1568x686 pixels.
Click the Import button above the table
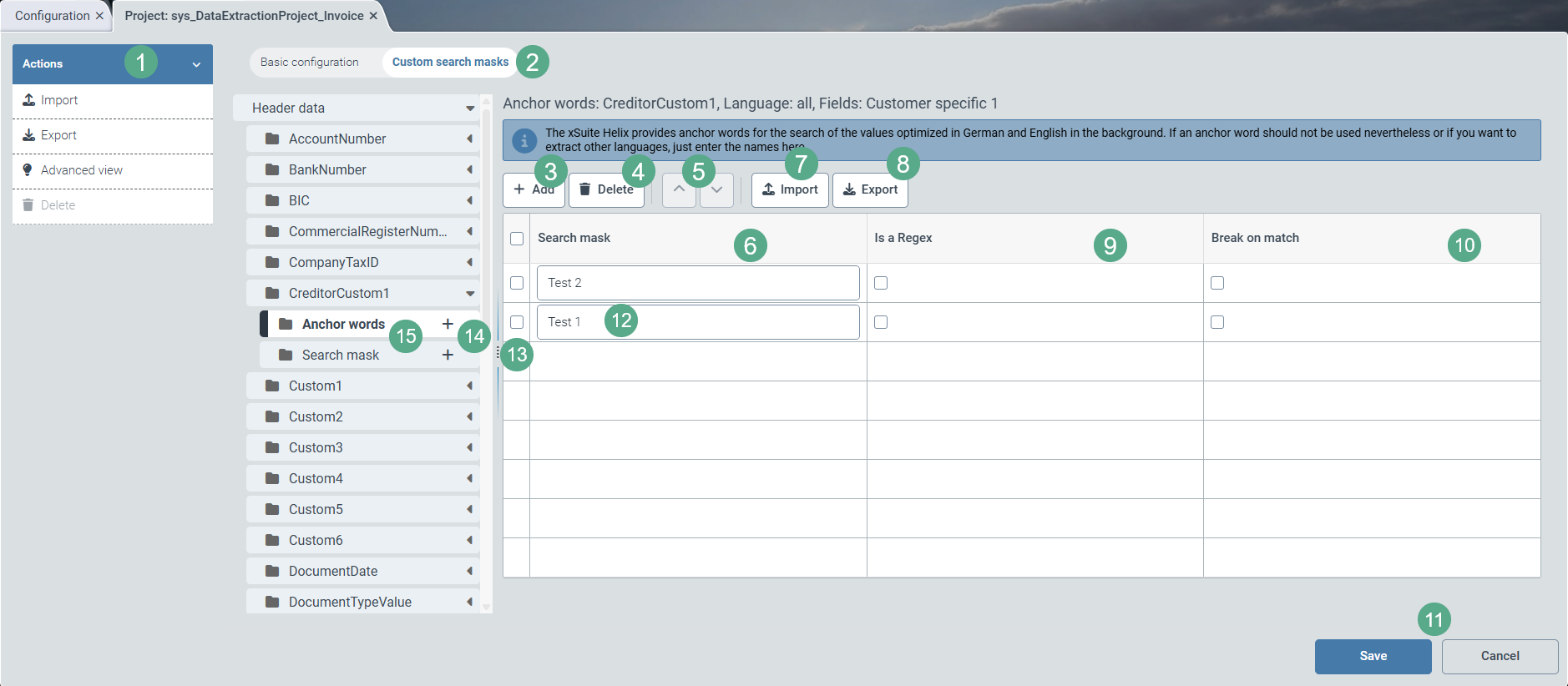[790, 189]
